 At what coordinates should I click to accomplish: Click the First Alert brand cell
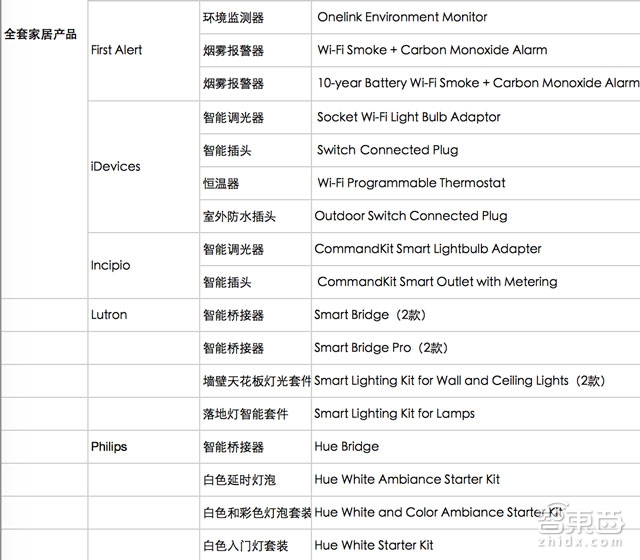pyautogui.click(x=116, y=50)
